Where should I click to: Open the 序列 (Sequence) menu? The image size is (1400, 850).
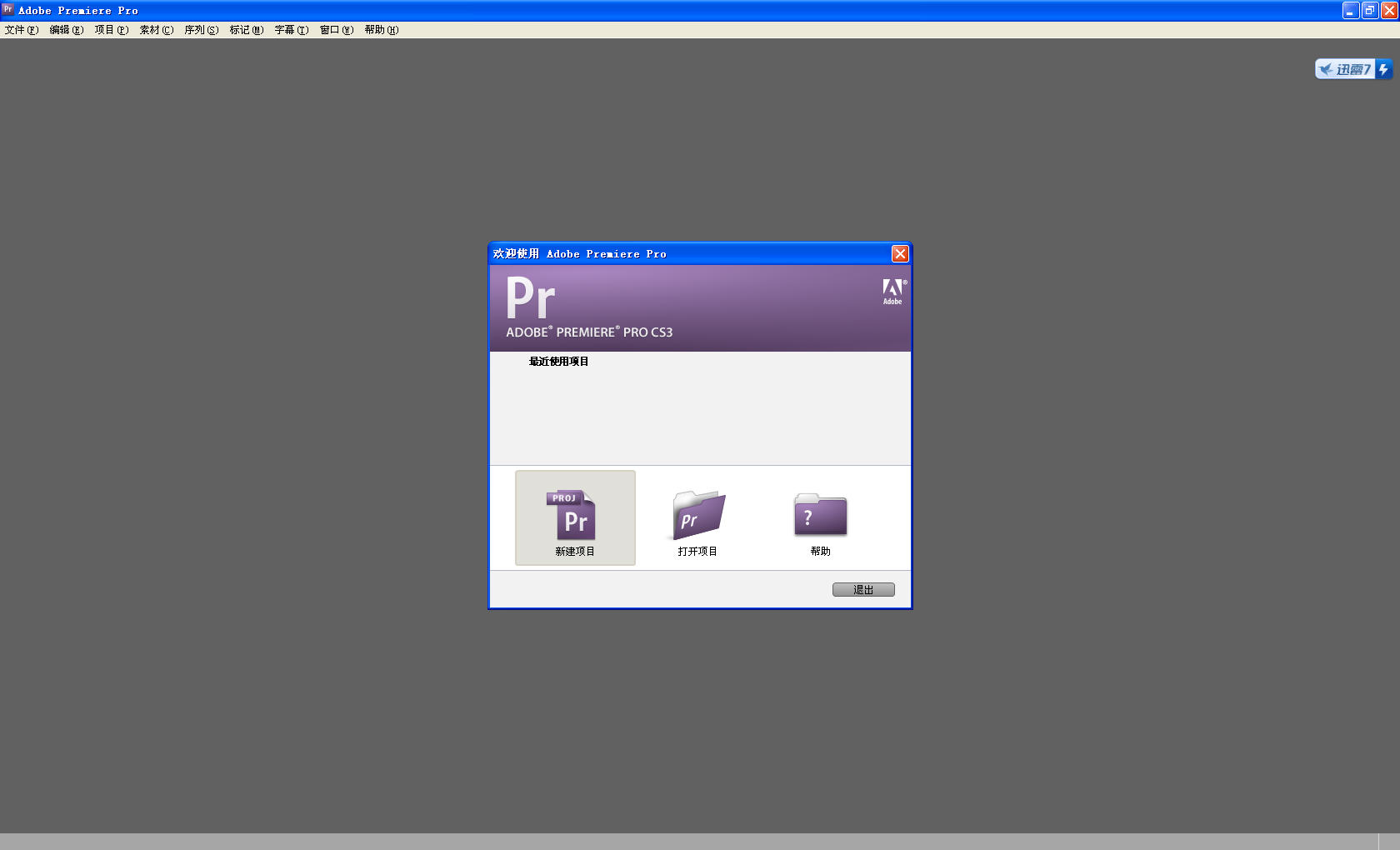[201, 30]
